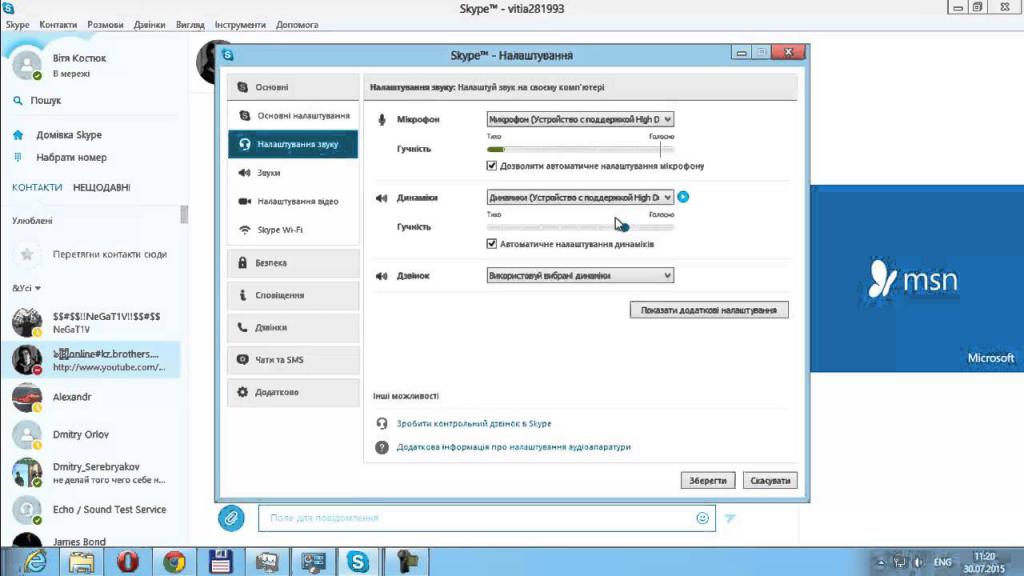This screenshot has width=1024, height=576.
Task: Select Echo / Sound Test Service contact
Action: point(91,509)
